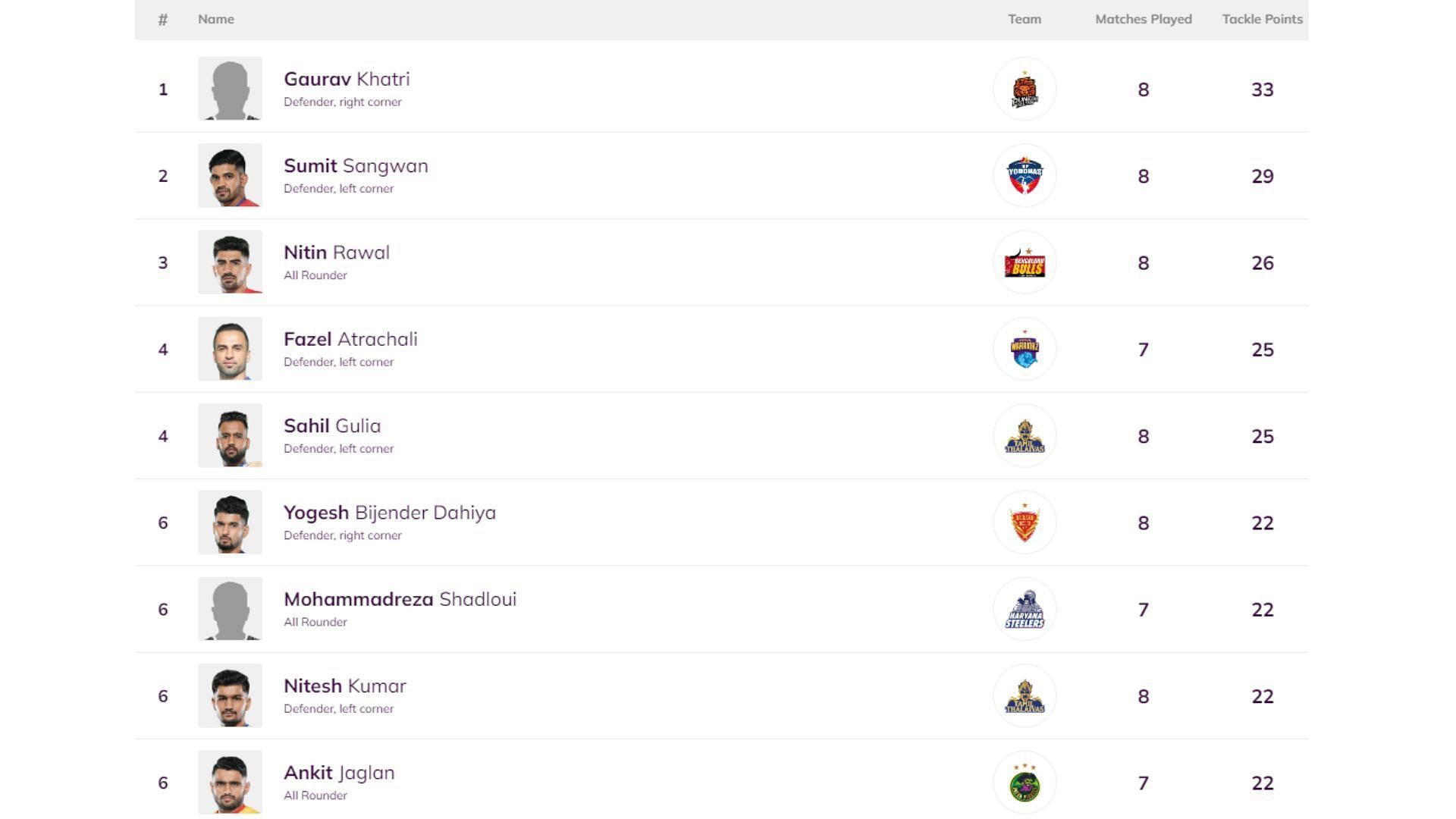The height and width of the screenshot is (819, 1456).
Task: Click the Tackle Points column header
Action: tap(1262, 20)
